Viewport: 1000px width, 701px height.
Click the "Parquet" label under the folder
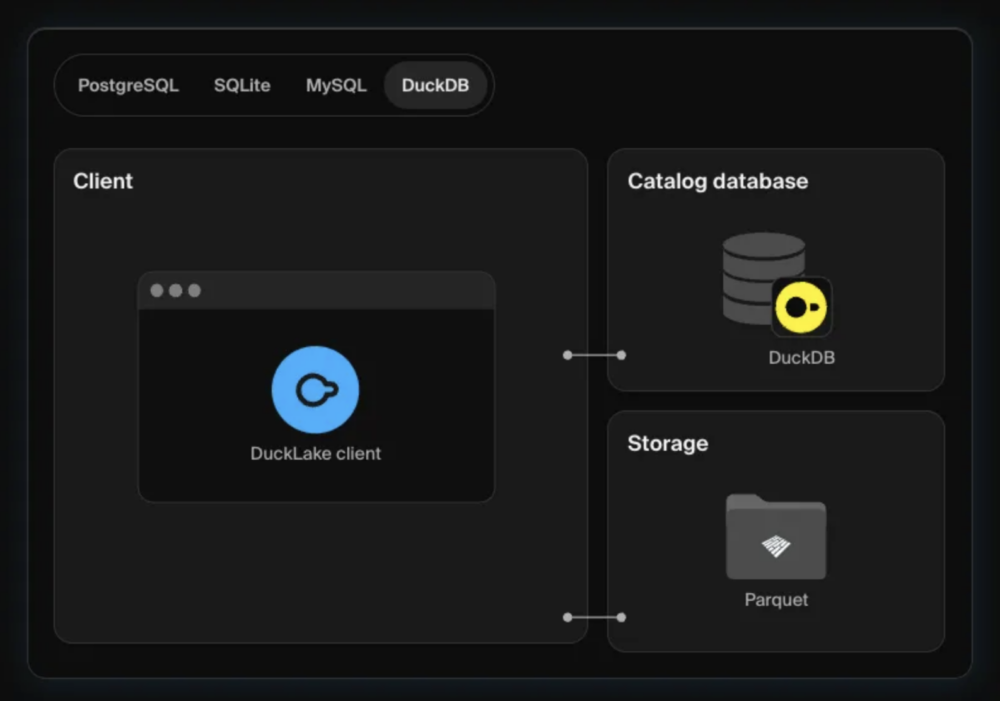click(x=776, y=600)
